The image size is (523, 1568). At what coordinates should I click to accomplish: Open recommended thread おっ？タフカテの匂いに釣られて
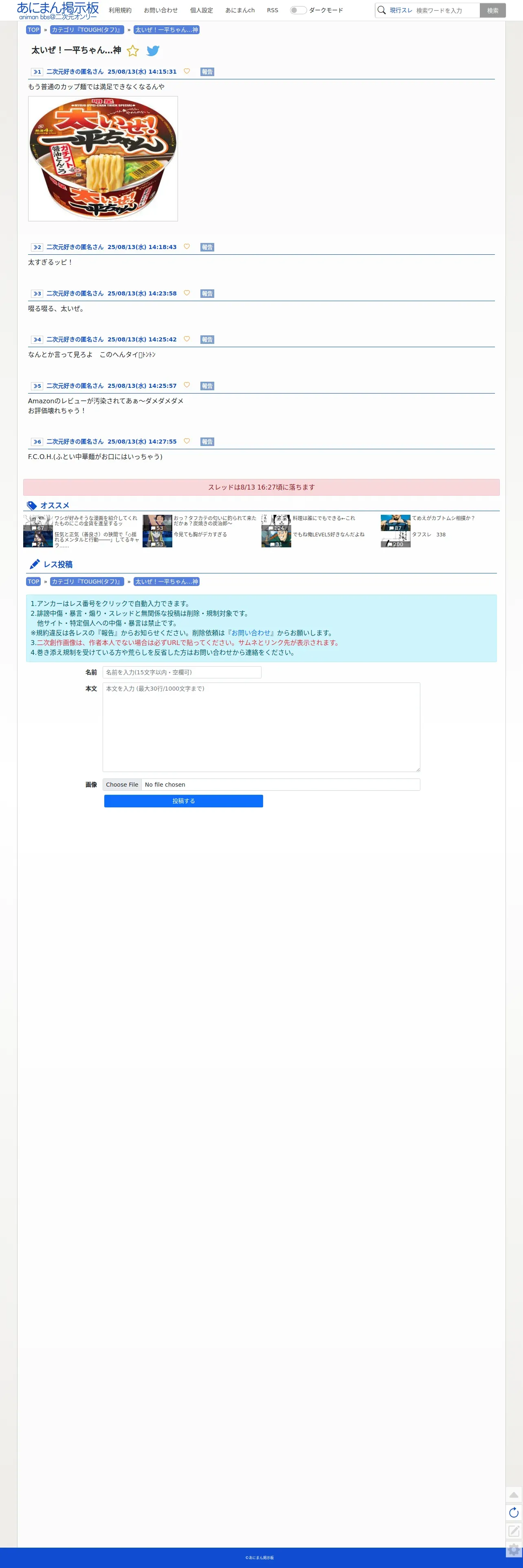215,521
